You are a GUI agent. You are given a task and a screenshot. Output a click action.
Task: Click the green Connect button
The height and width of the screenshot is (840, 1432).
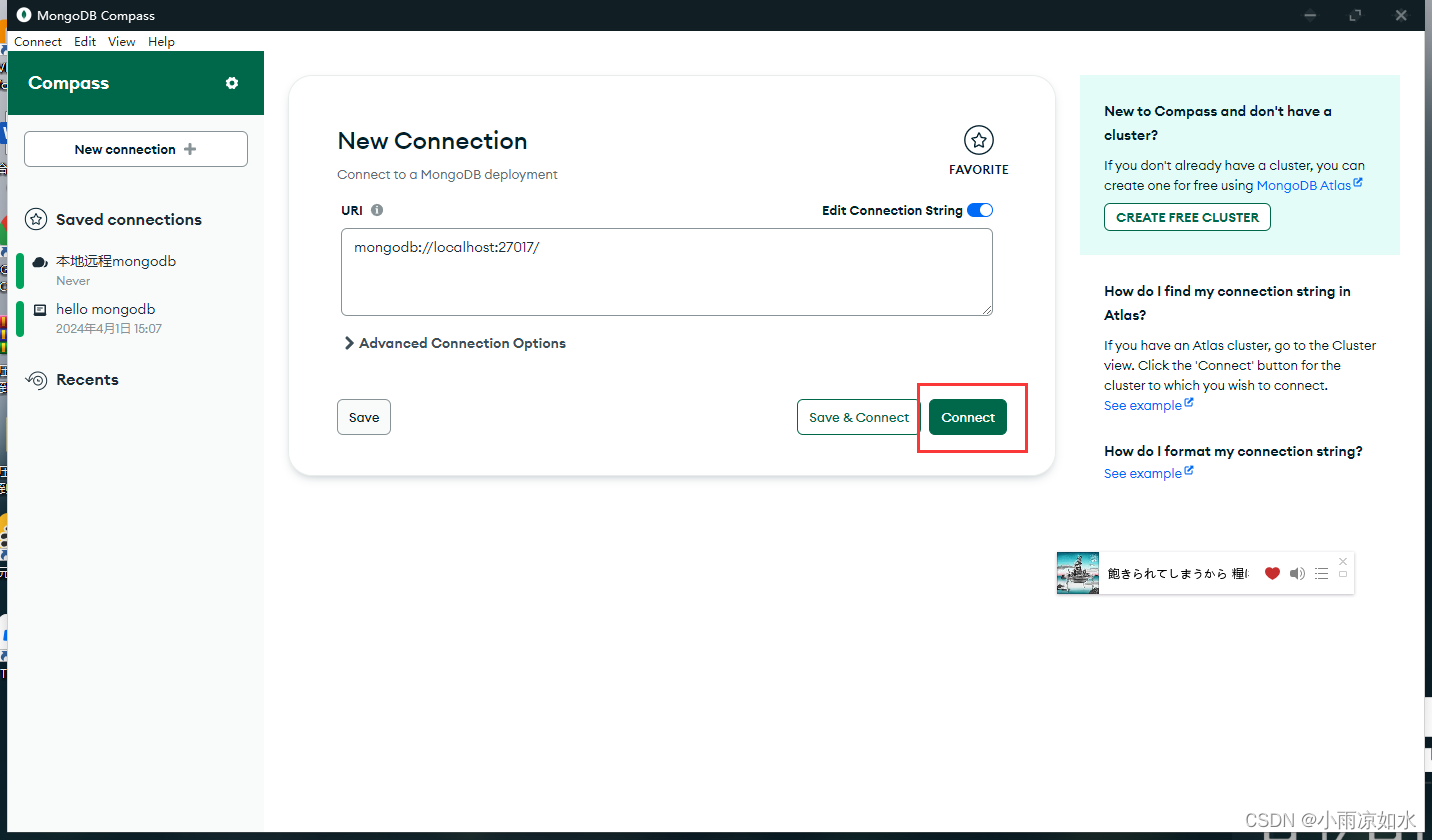pyautogui.click(x=968, y=417)
